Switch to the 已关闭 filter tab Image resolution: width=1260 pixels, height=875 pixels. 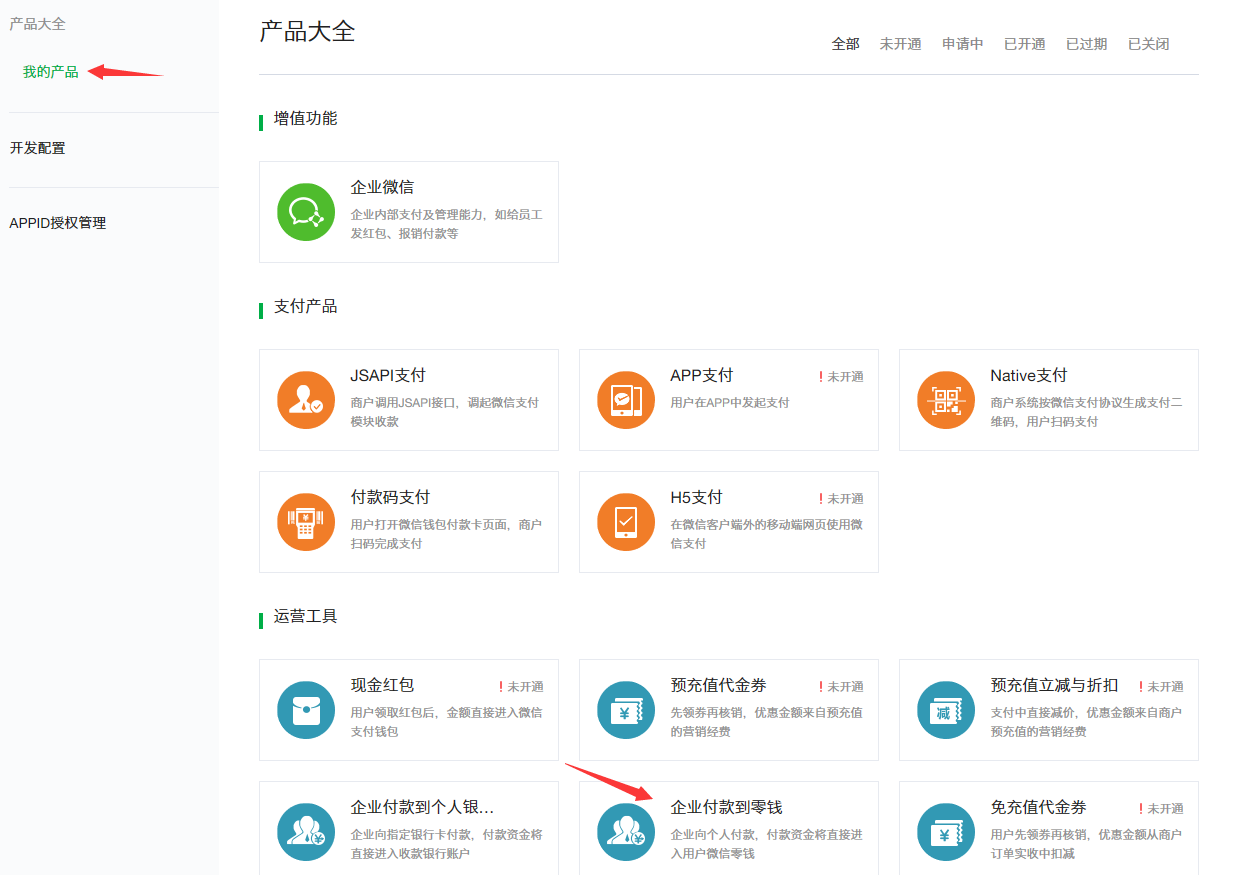[1149, 44]
